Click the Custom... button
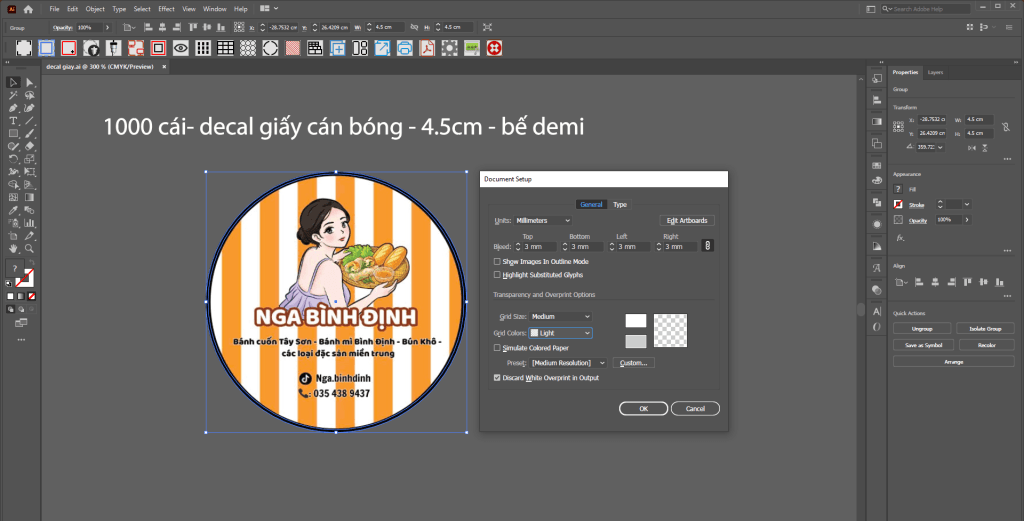The height and width of the screenshot is (521, 1024). point(633,363)
